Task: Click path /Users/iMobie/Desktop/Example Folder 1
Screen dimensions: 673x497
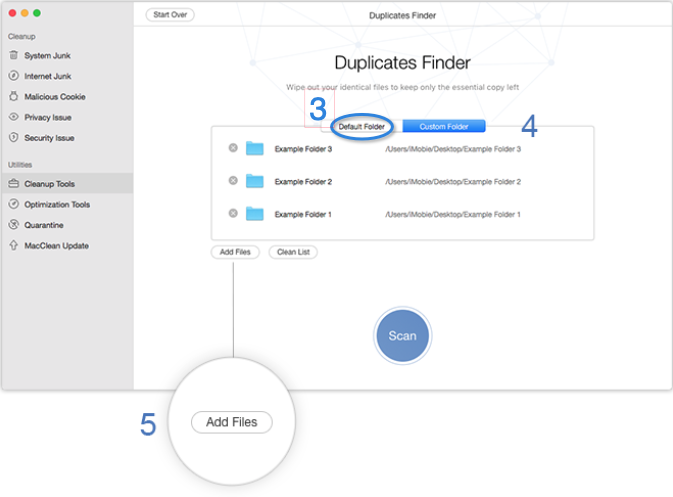Action: click(x=452, y=214)
